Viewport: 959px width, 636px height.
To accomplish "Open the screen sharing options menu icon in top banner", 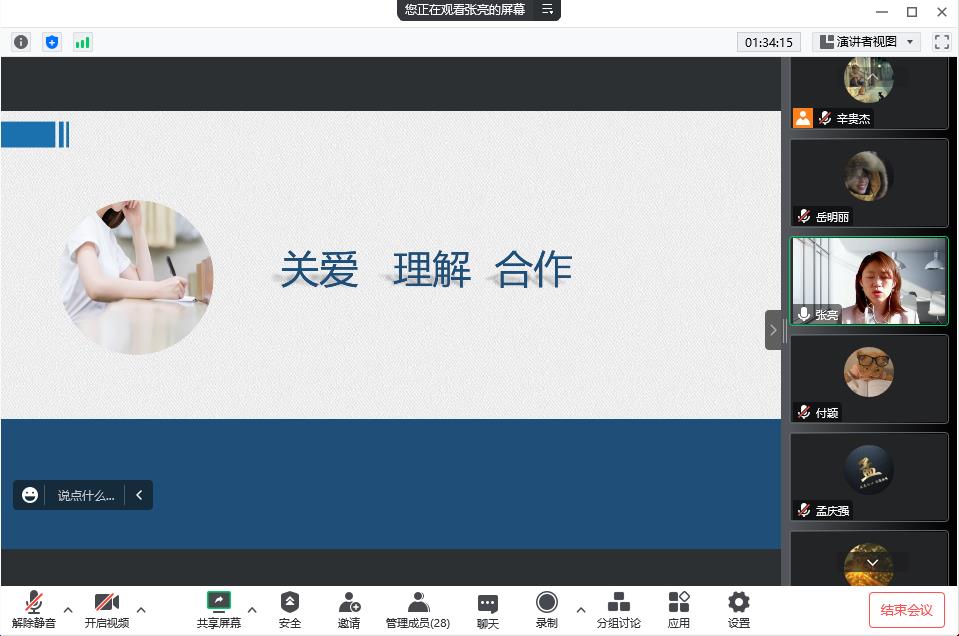I will pyautogui.click(x=547, y=9).
